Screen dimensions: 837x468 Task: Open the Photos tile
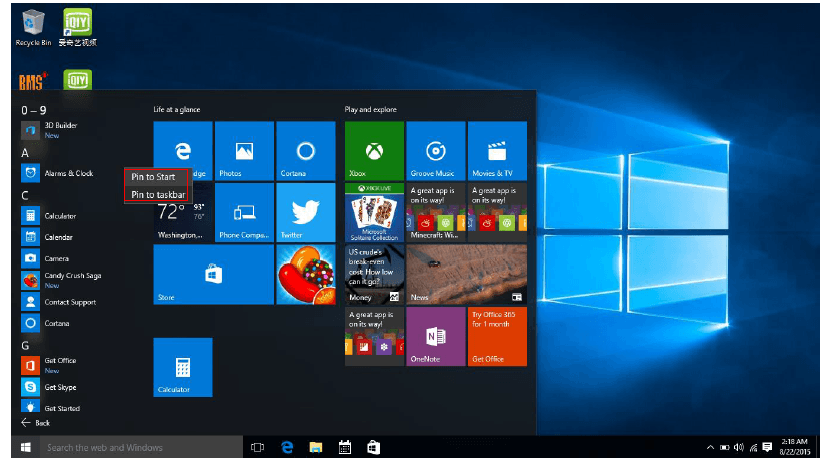[x=244, y=151]
